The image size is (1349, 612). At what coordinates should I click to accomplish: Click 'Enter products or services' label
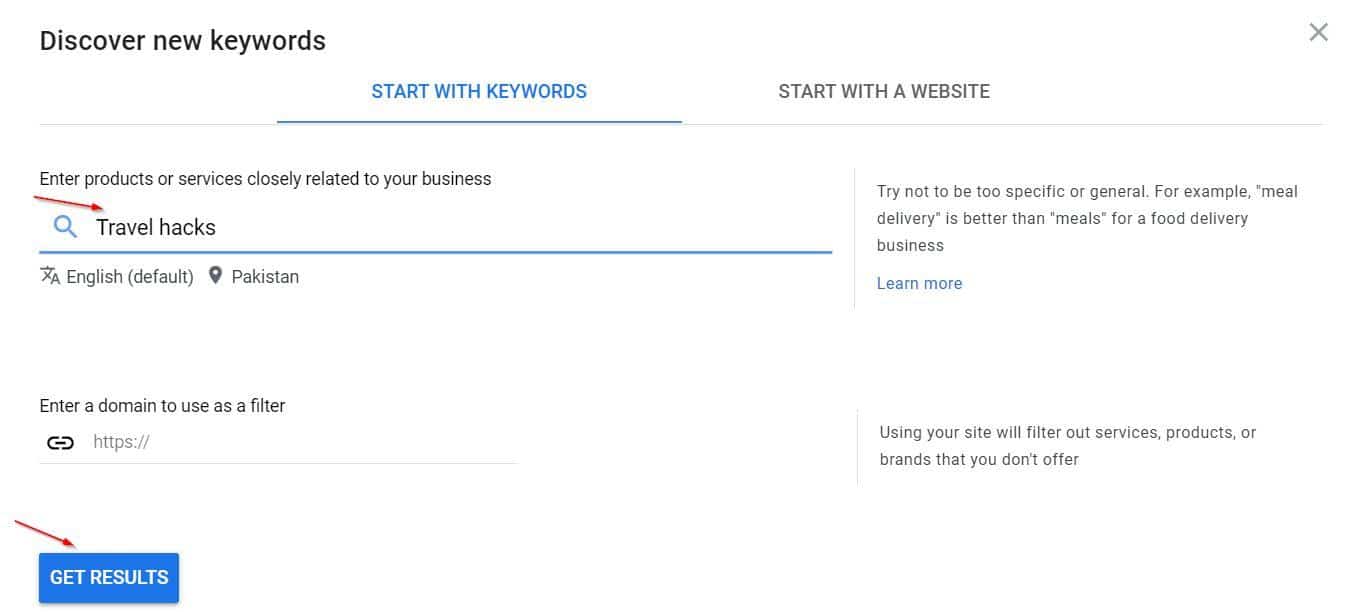pos(265,179)
